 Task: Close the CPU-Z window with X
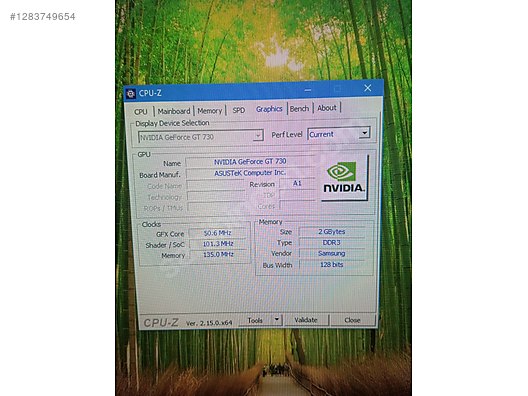(367, 88)
